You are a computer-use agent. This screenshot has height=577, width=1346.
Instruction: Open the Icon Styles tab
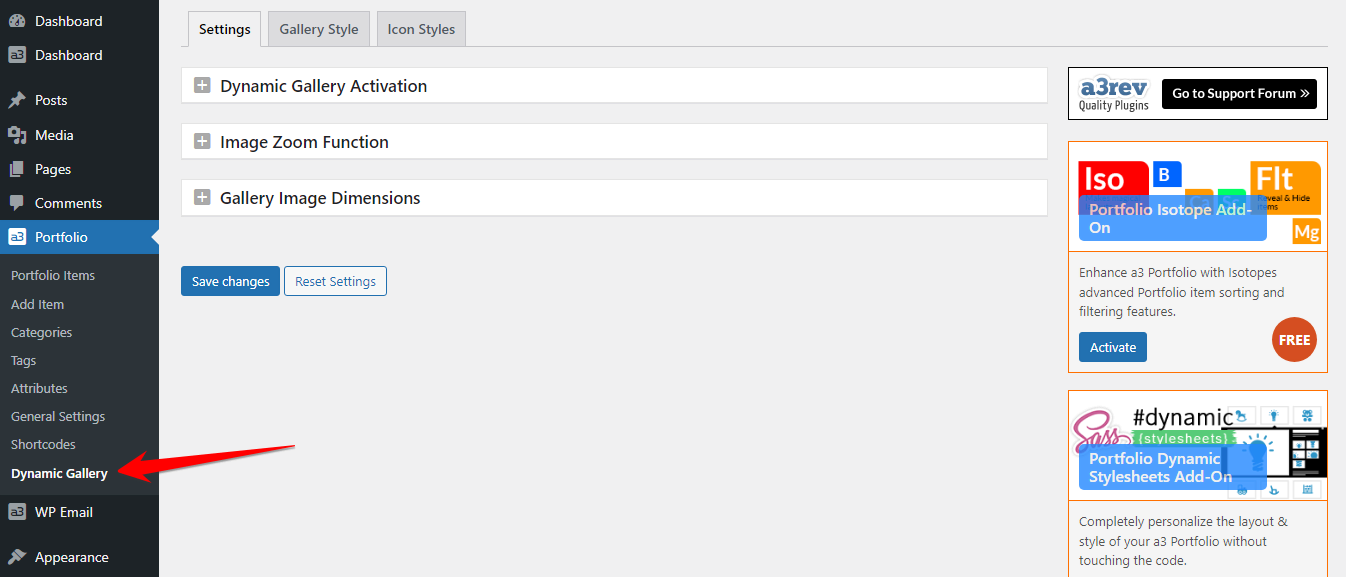[421, 29]
